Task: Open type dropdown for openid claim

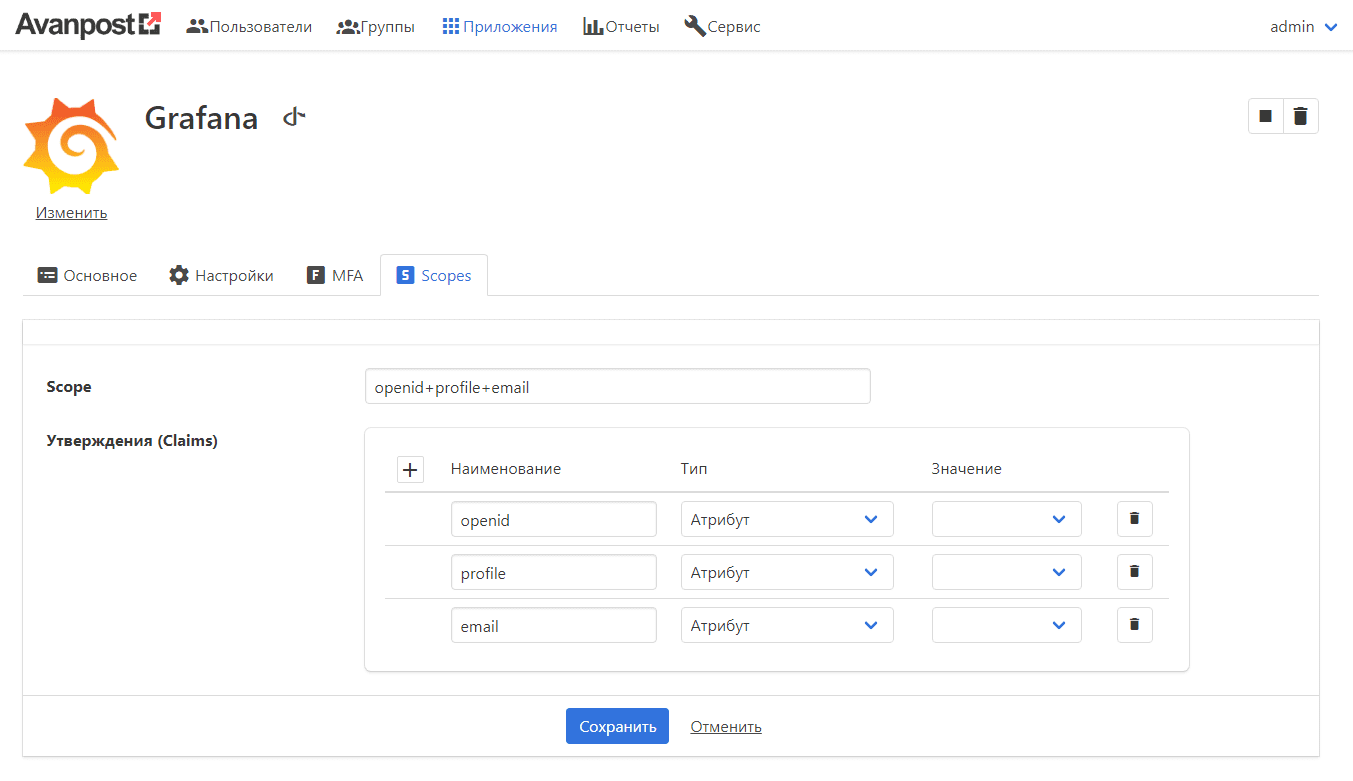Action: [786, 520]
